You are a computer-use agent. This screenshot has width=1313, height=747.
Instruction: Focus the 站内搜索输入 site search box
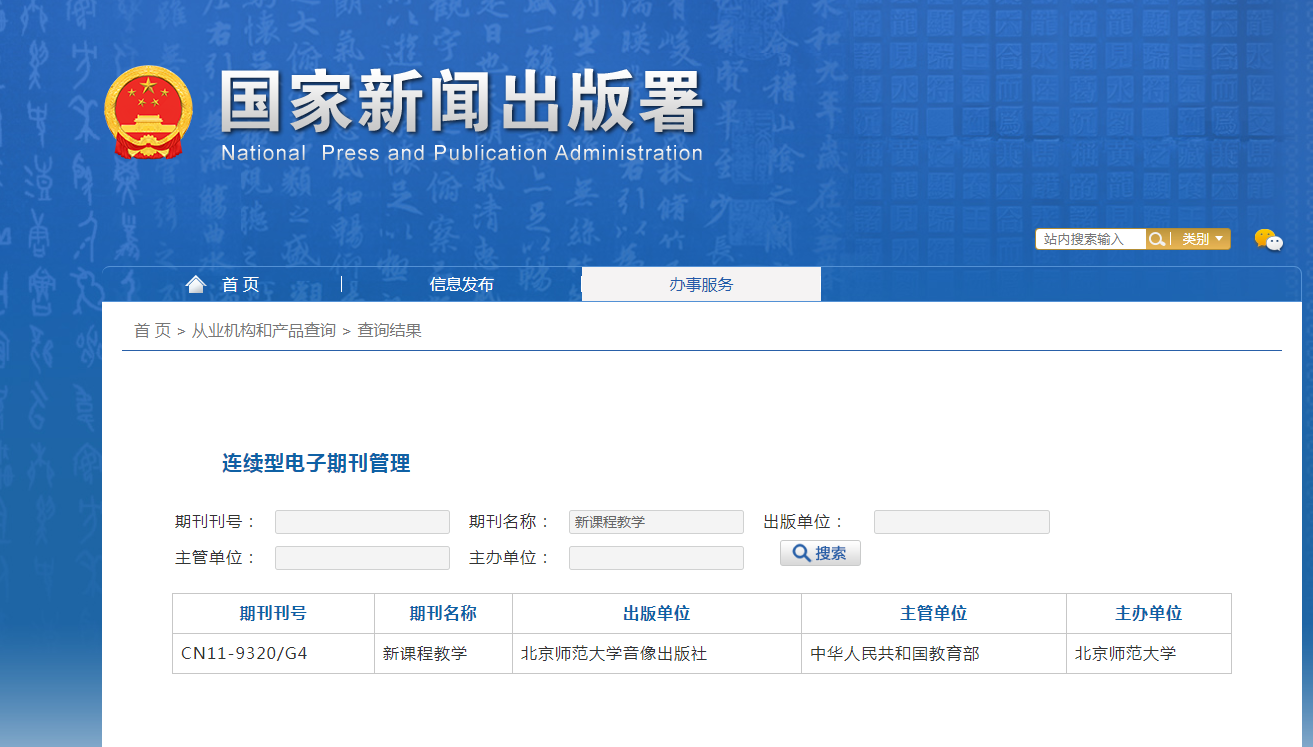[x=1090, y=239]
